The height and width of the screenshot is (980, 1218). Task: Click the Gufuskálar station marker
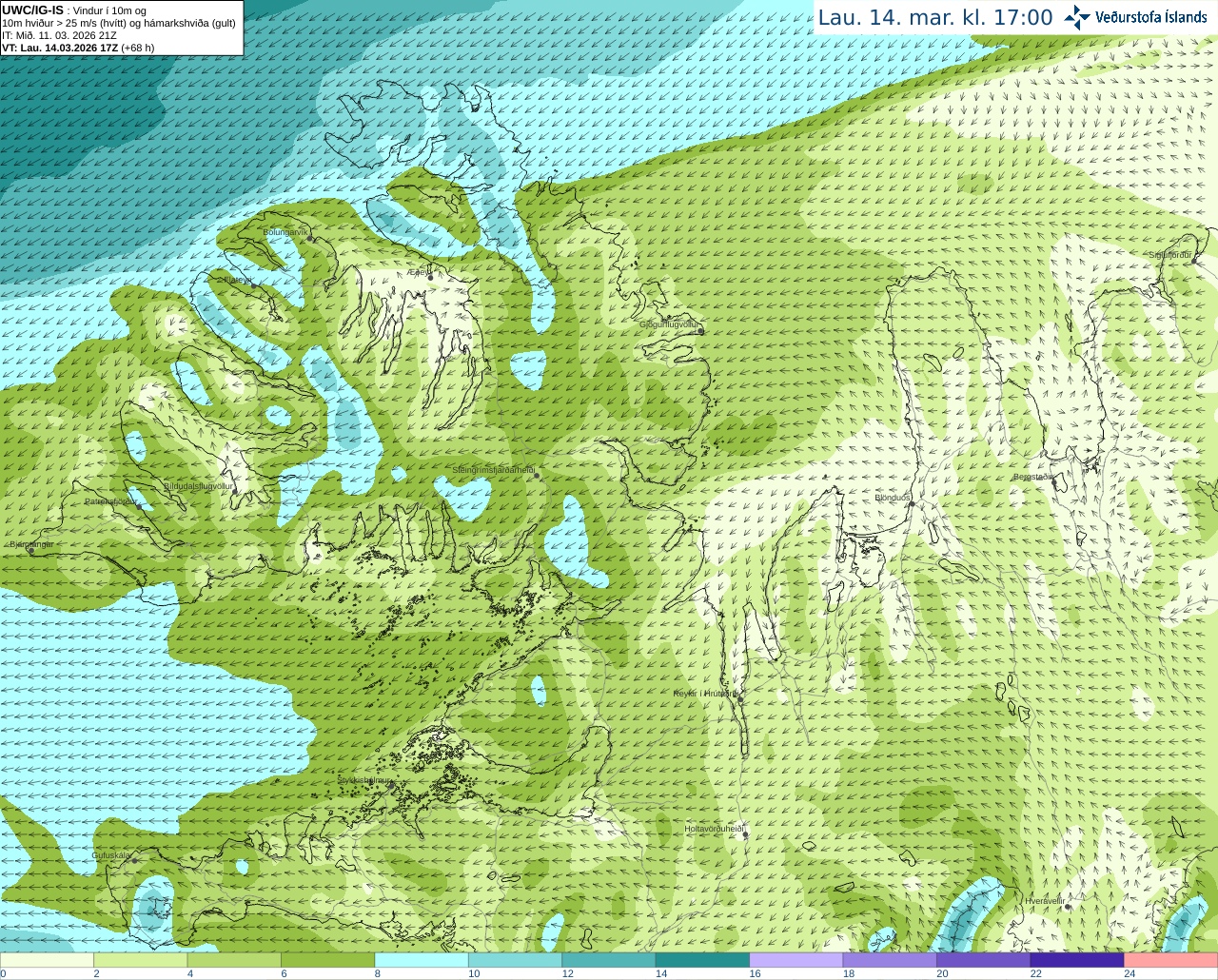tap(134, 860)
